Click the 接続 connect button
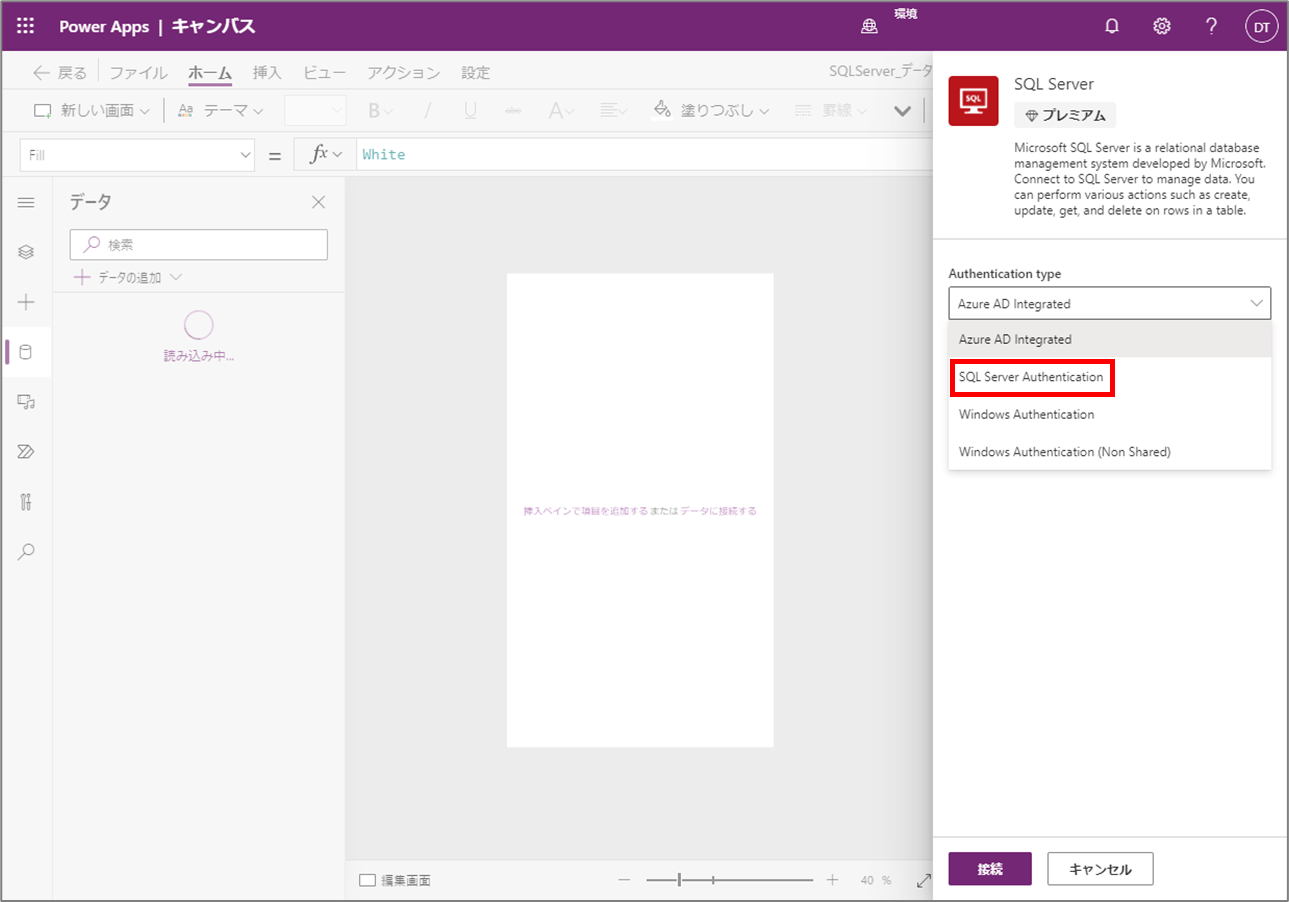1289x902 pixels. [x=990, y=869]
